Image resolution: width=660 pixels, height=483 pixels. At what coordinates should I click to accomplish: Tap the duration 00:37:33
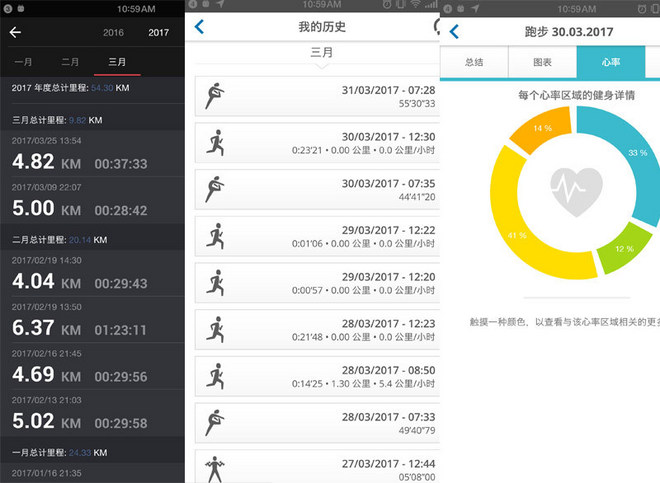[121, 164]
